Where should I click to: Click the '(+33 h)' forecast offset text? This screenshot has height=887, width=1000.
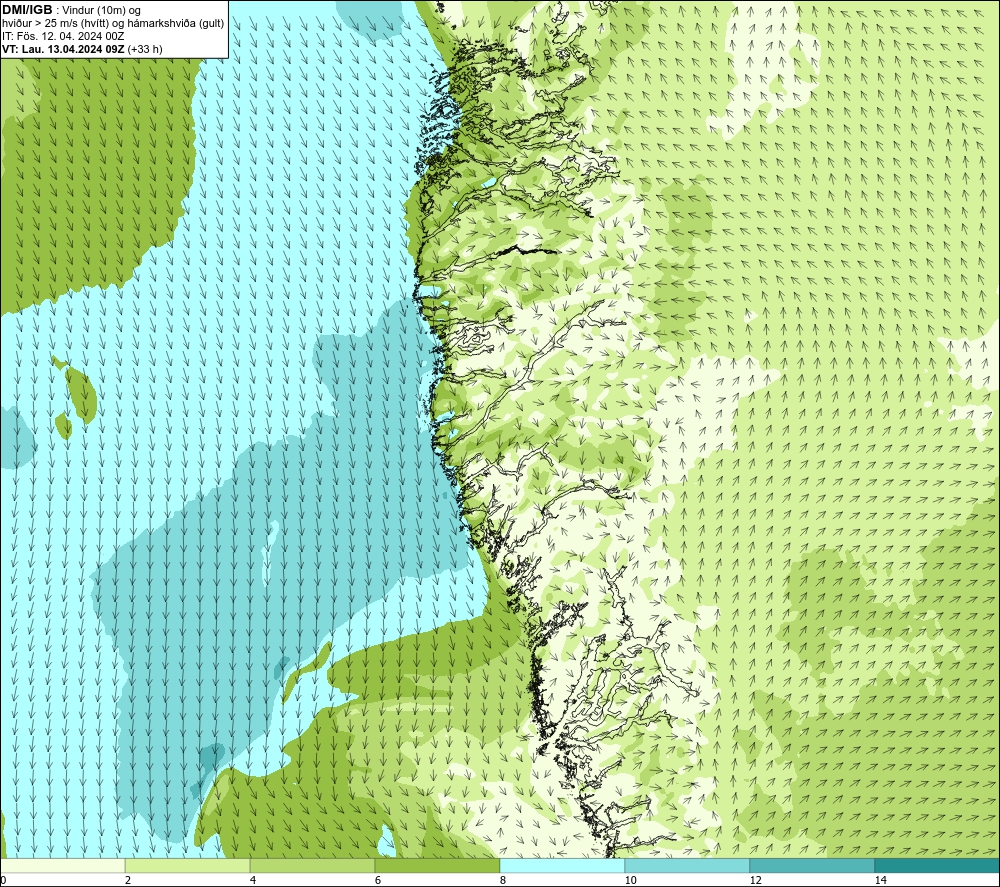pyautogui.click(x=145, y=49)
